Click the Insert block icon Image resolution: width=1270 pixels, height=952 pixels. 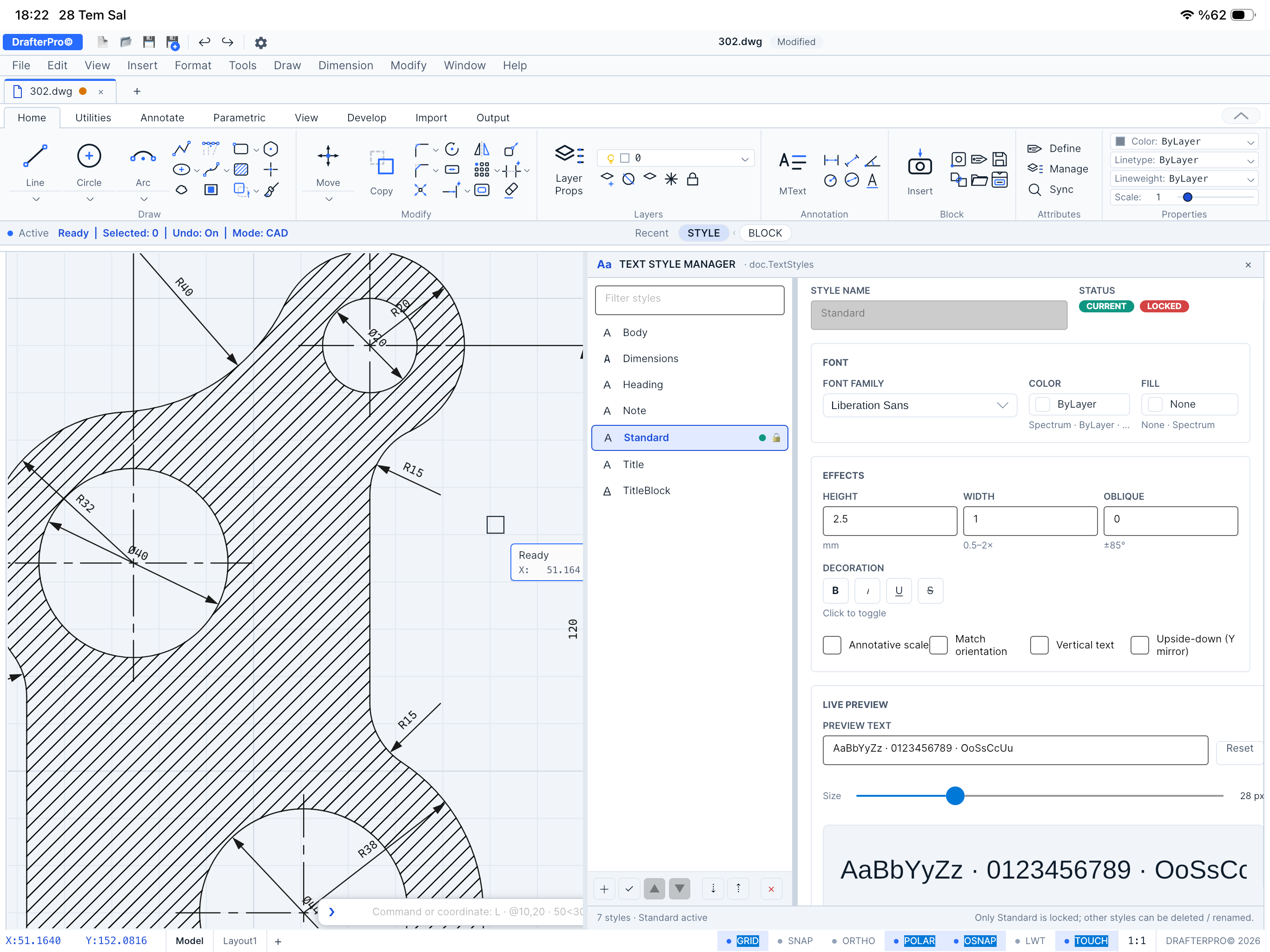(920, 172)
